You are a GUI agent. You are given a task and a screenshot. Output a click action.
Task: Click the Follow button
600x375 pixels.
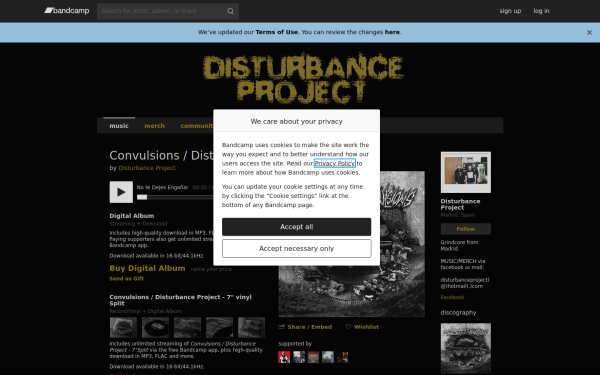click(466, 229)
